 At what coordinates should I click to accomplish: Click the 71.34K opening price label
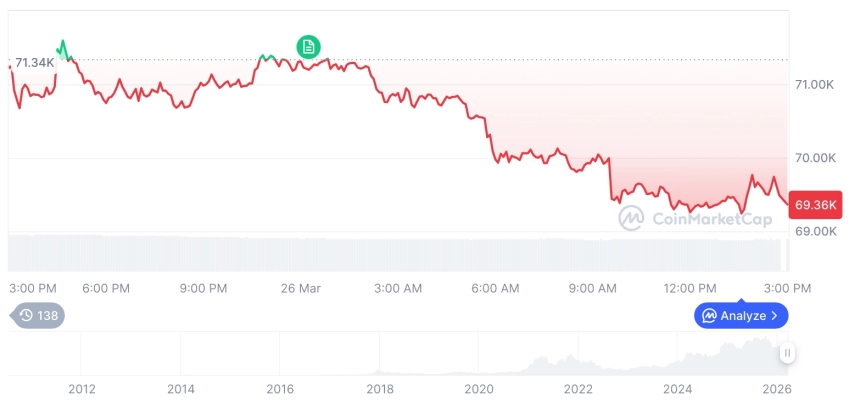[35, 63]
